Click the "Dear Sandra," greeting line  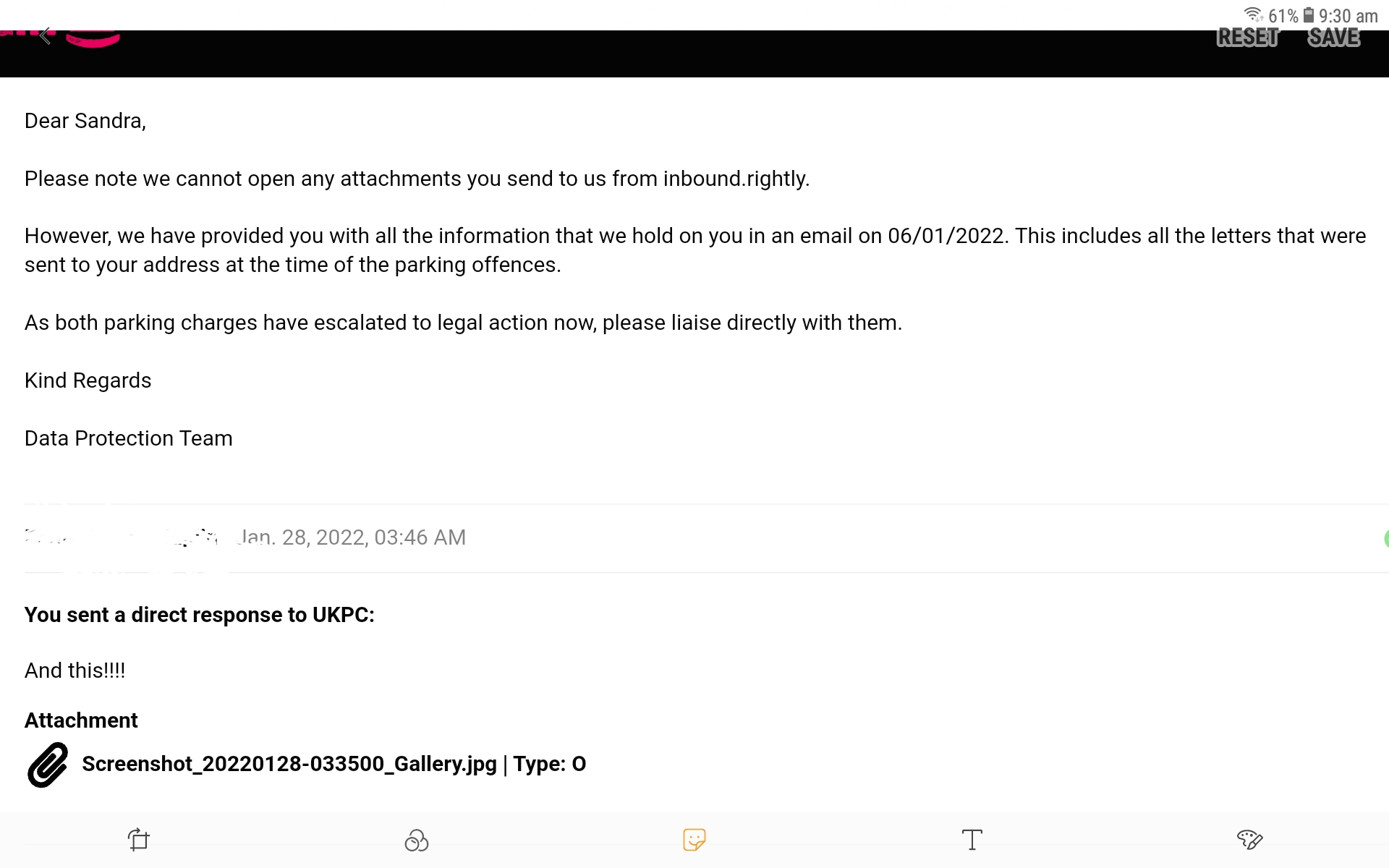point(85,121)
